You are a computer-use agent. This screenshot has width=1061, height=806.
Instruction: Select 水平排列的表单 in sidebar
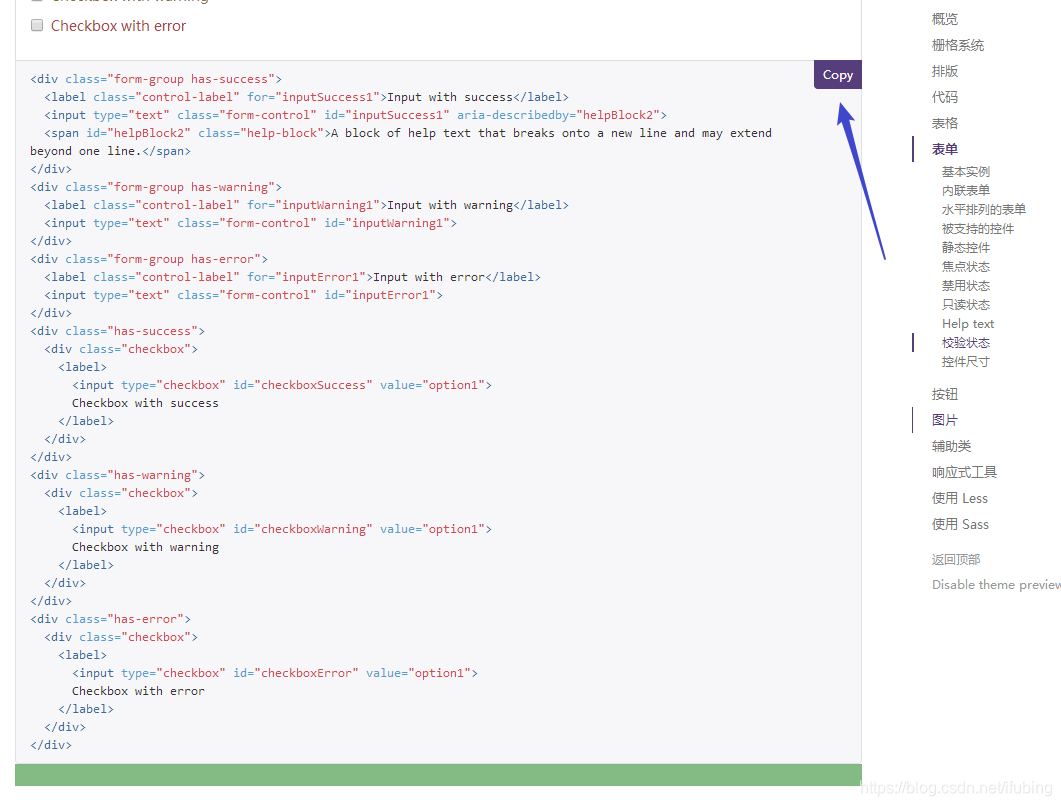tap(984, 210)
